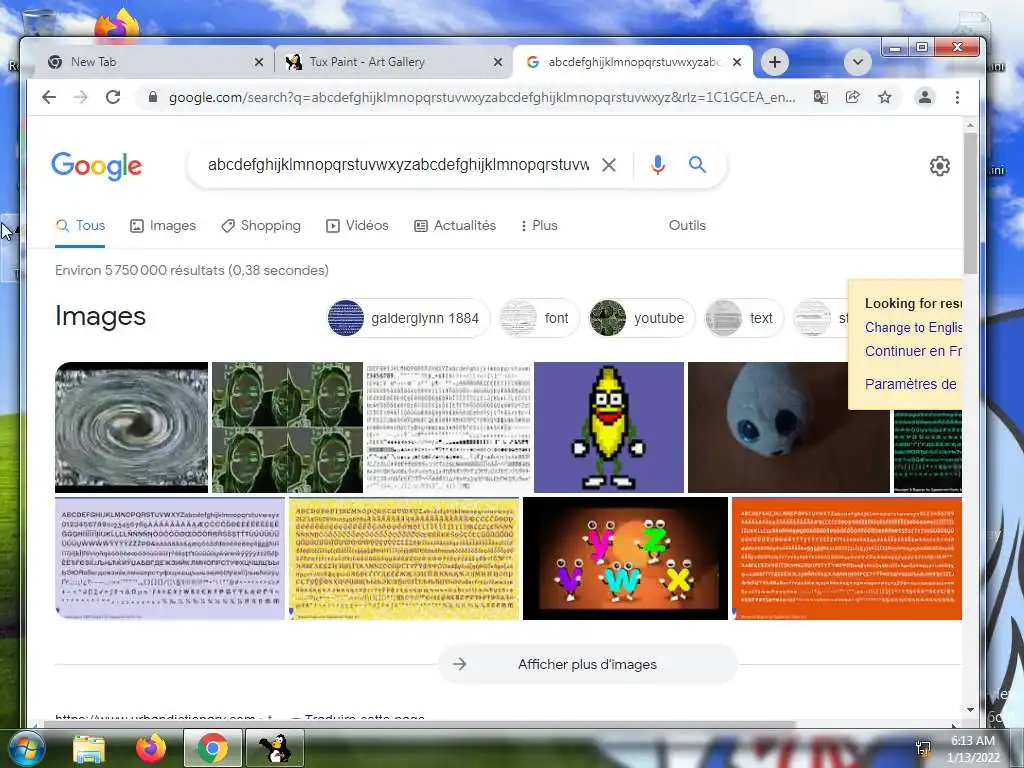Open the white character map thumbnail
Screen dimensions: 1024x768
pyautogui.click(x=449, y=427)
